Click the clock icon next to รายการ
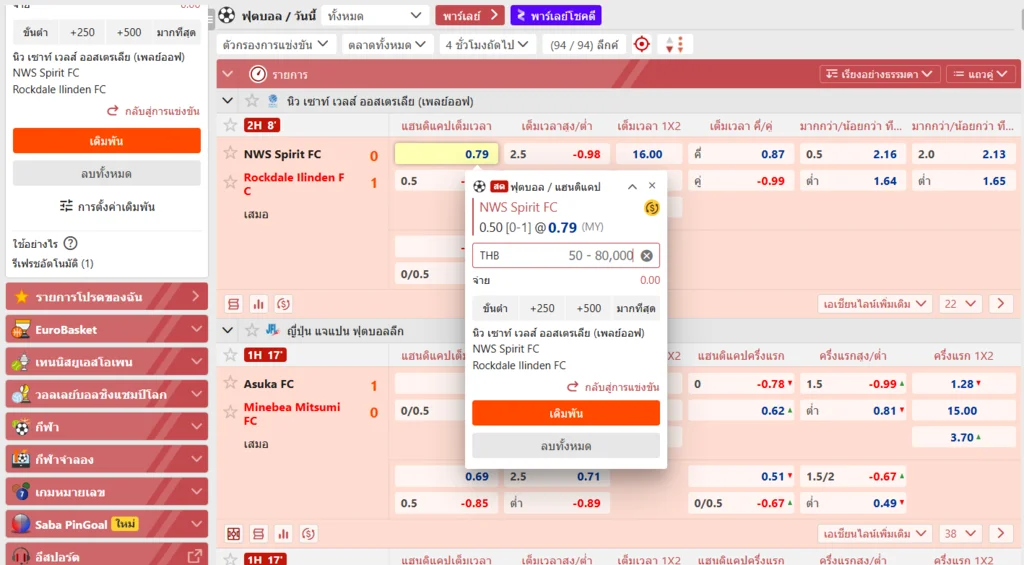The image size is (1024, 565). pyautogui.click(x=258, y=74)
